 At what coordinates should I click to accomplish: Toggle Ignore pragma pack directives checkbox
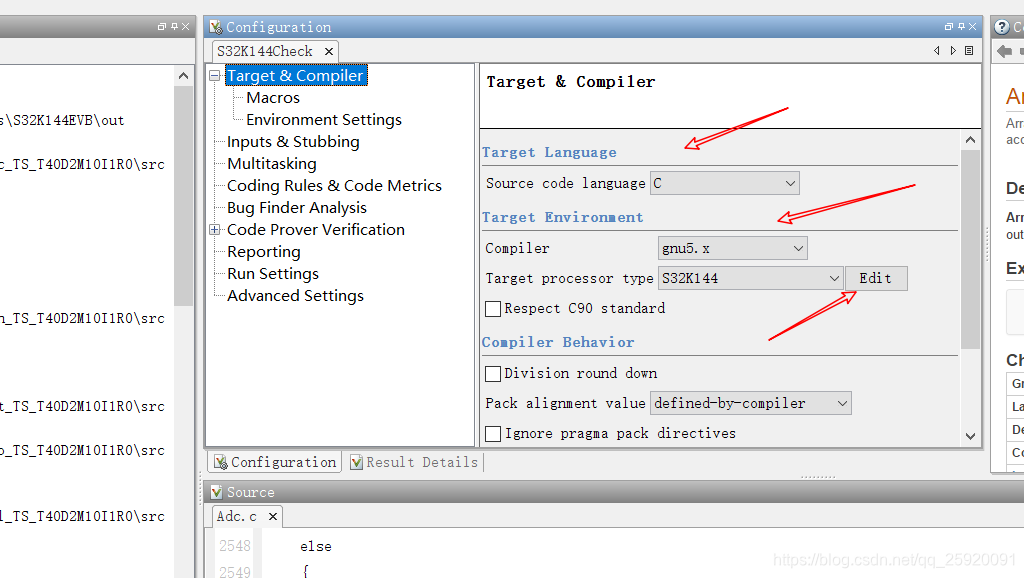(493, 434)
